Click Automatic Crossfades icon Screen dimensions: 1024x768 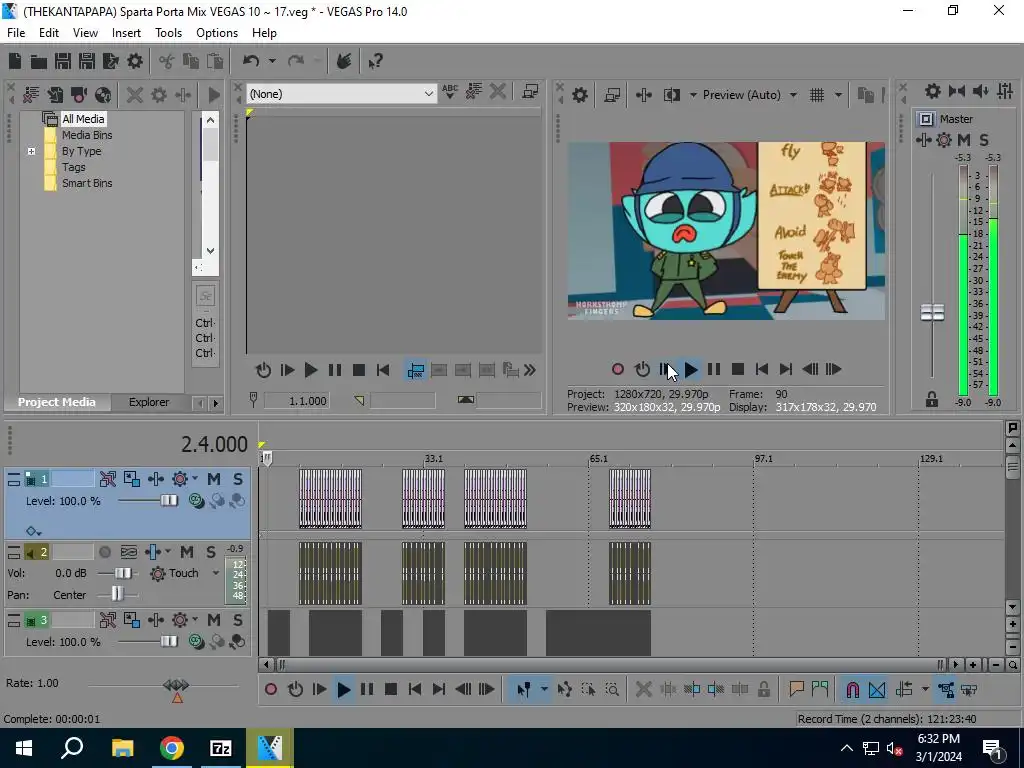877,690
